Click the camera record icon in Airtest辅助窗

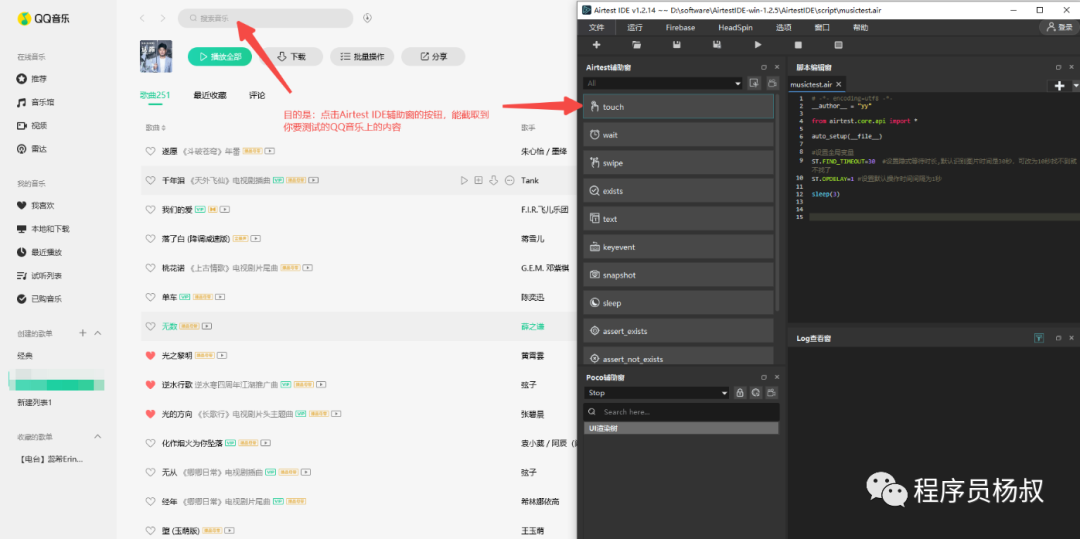[772, 83]
